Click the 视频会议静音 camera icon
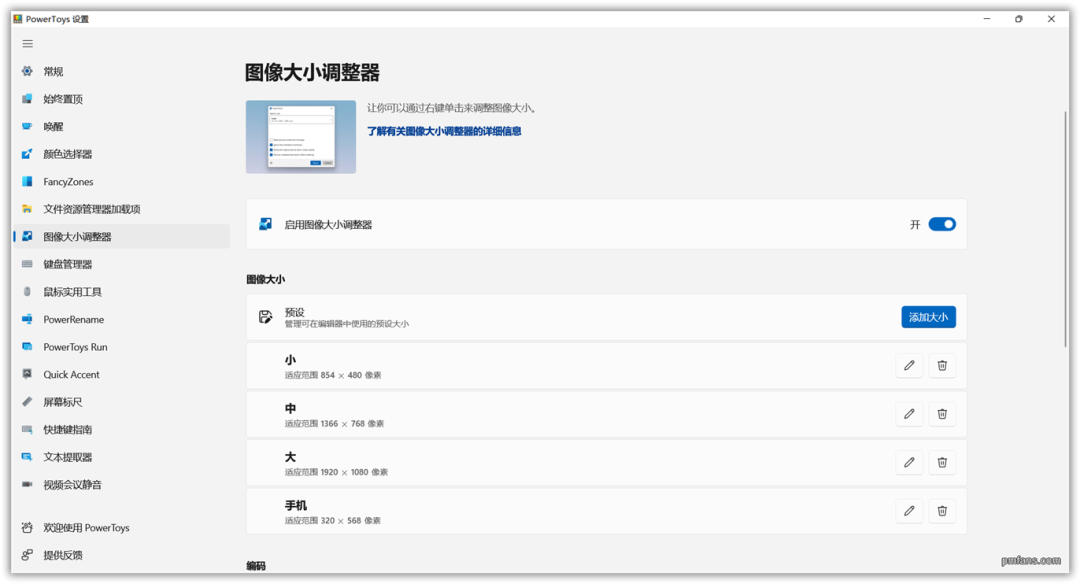 [x=27, y=484]
